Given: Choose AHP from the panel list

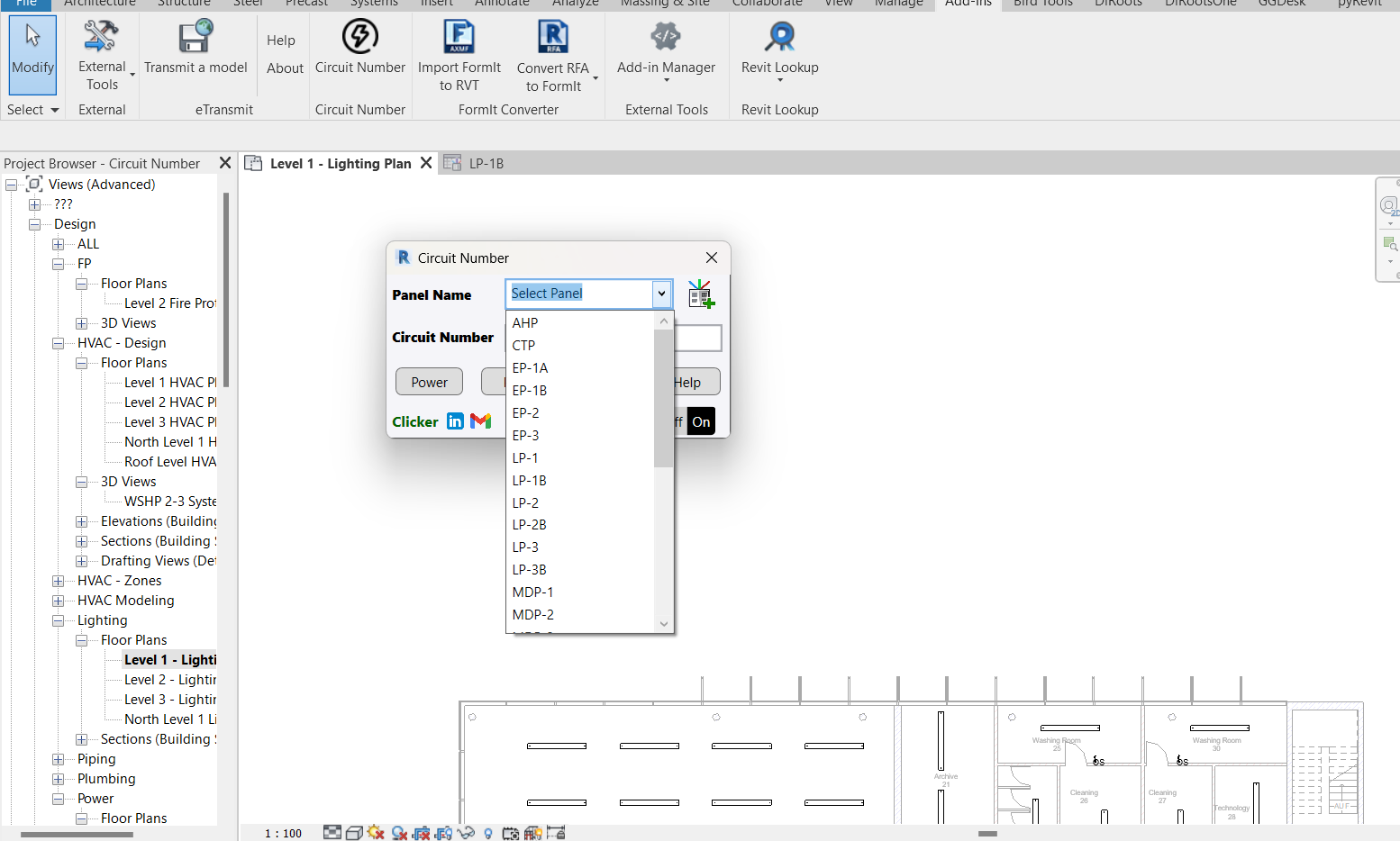Looking at the screenshot, I should (x=580, y=322).
